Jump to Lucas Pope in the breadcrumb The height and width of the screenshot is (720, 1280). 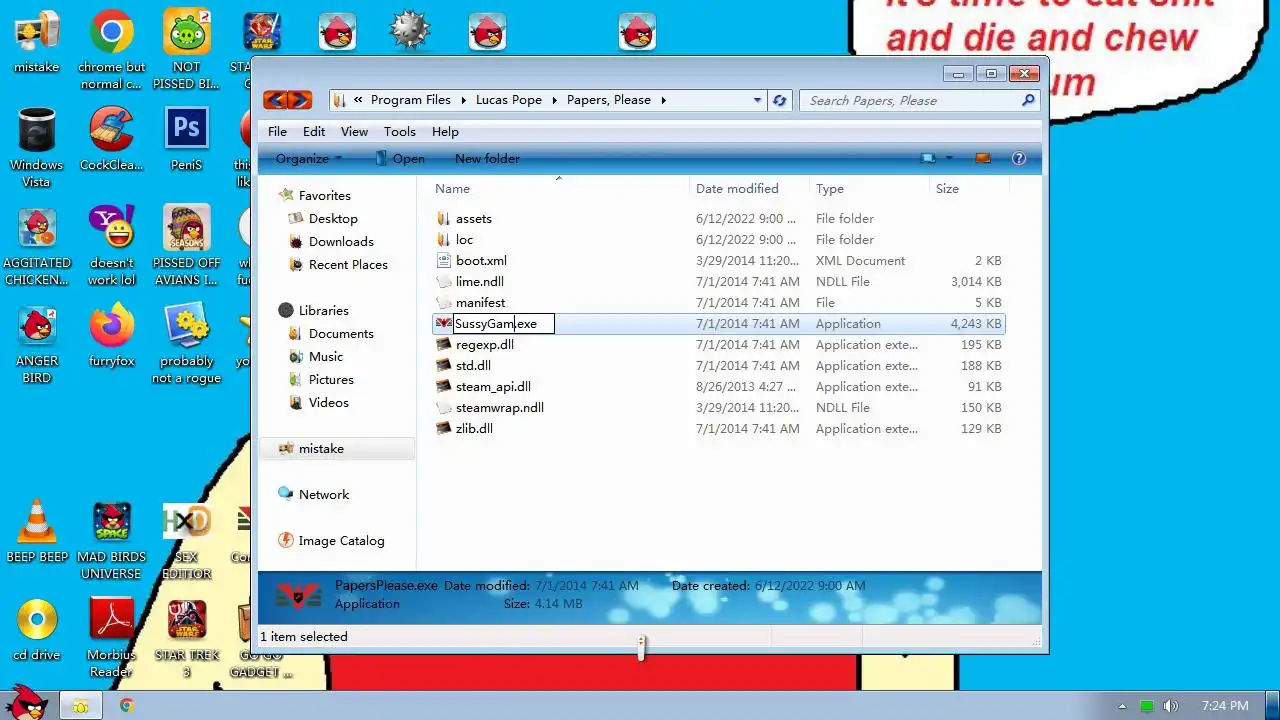coord(508,100)
